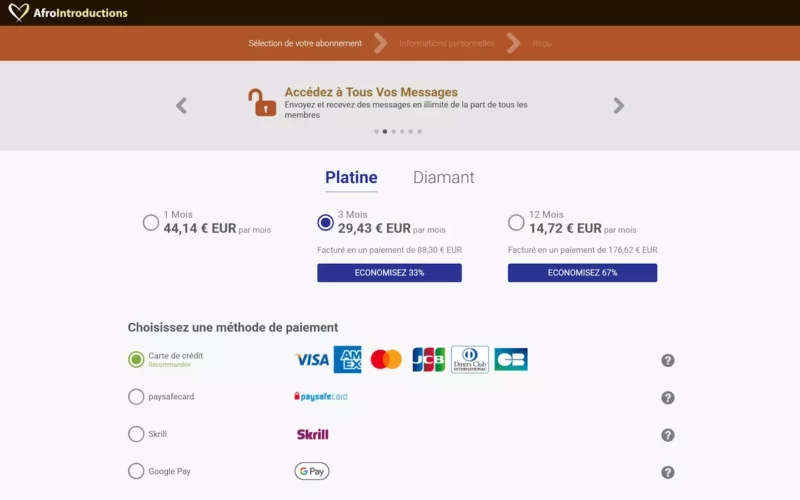Click the Visa card logo
This screenshot has width=800, height=500.
coord(312,360)
